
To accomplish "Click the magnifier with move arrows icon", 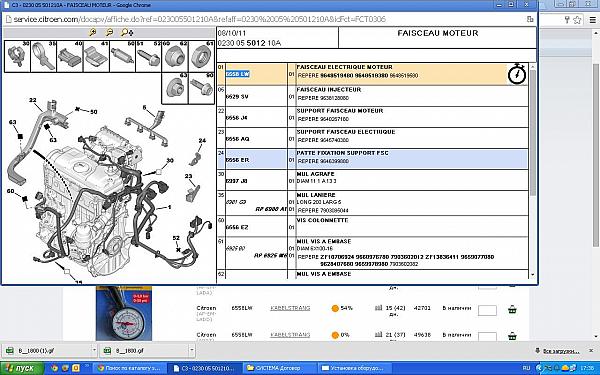I will (x=127, y=33).
